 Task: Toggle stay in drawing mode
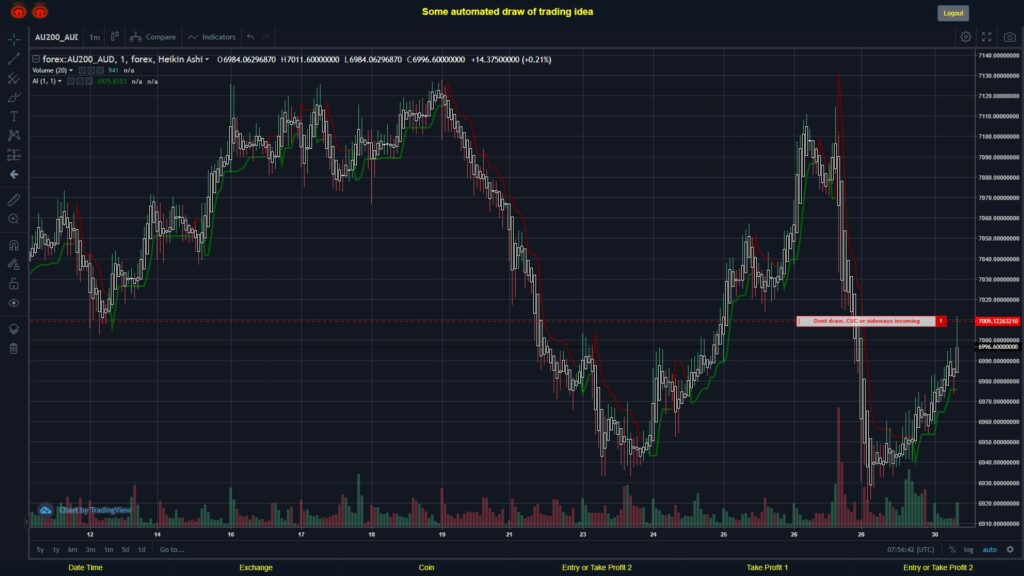coord(14,264)
